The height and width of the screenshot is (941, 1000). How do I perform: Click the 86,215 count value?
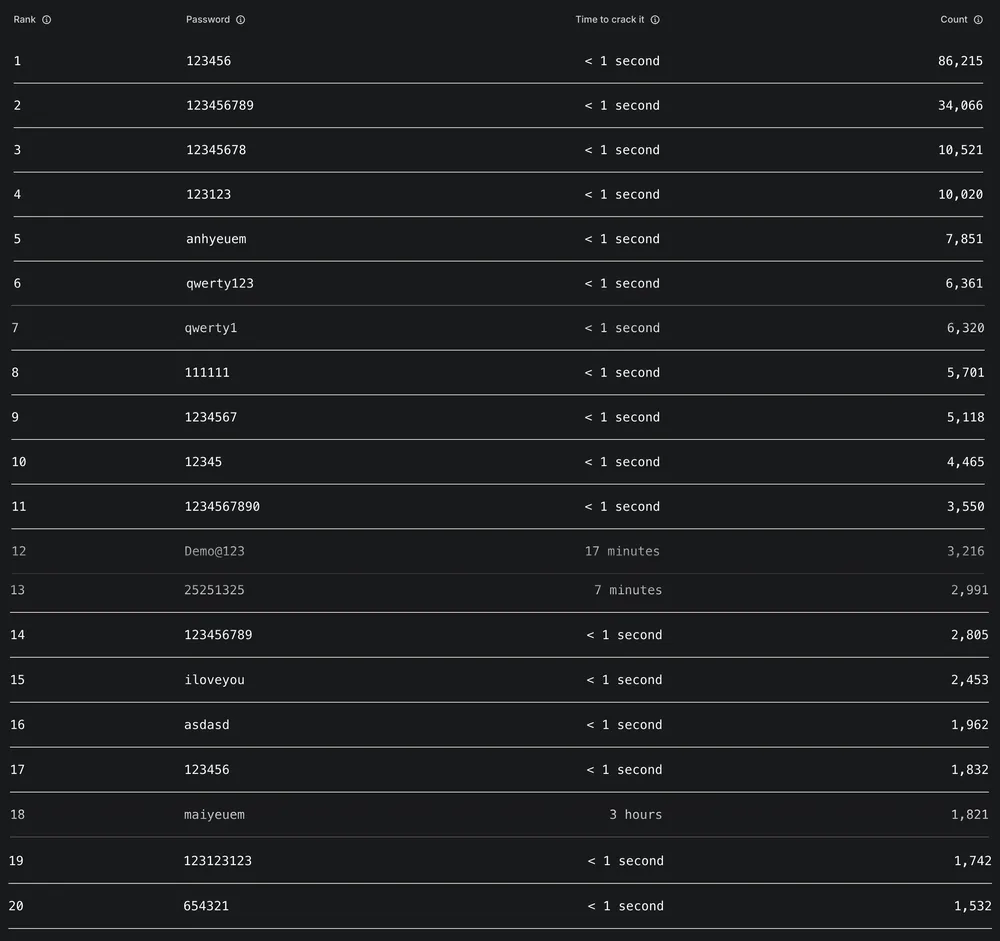click(x=960, y=61)
